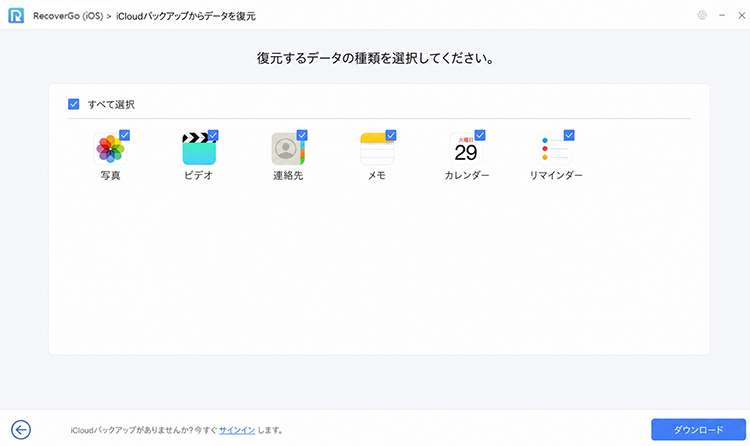Click the Photos (写真) app icon
The width and height of the screenshot is (750, 446).
(x=110, y=149)
